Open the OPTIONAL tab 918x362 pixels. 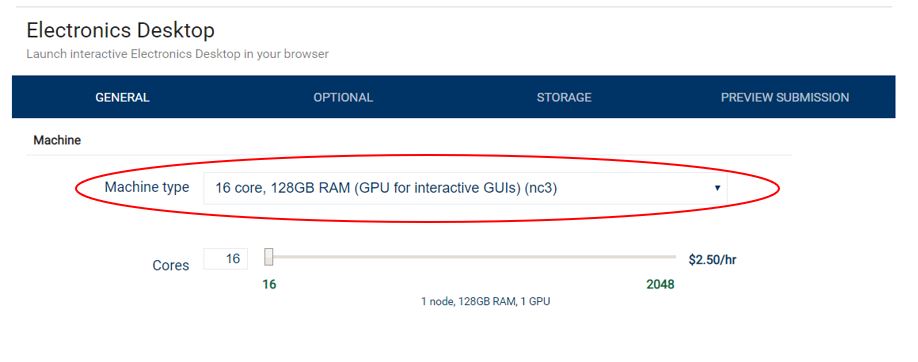coord(343,97)
